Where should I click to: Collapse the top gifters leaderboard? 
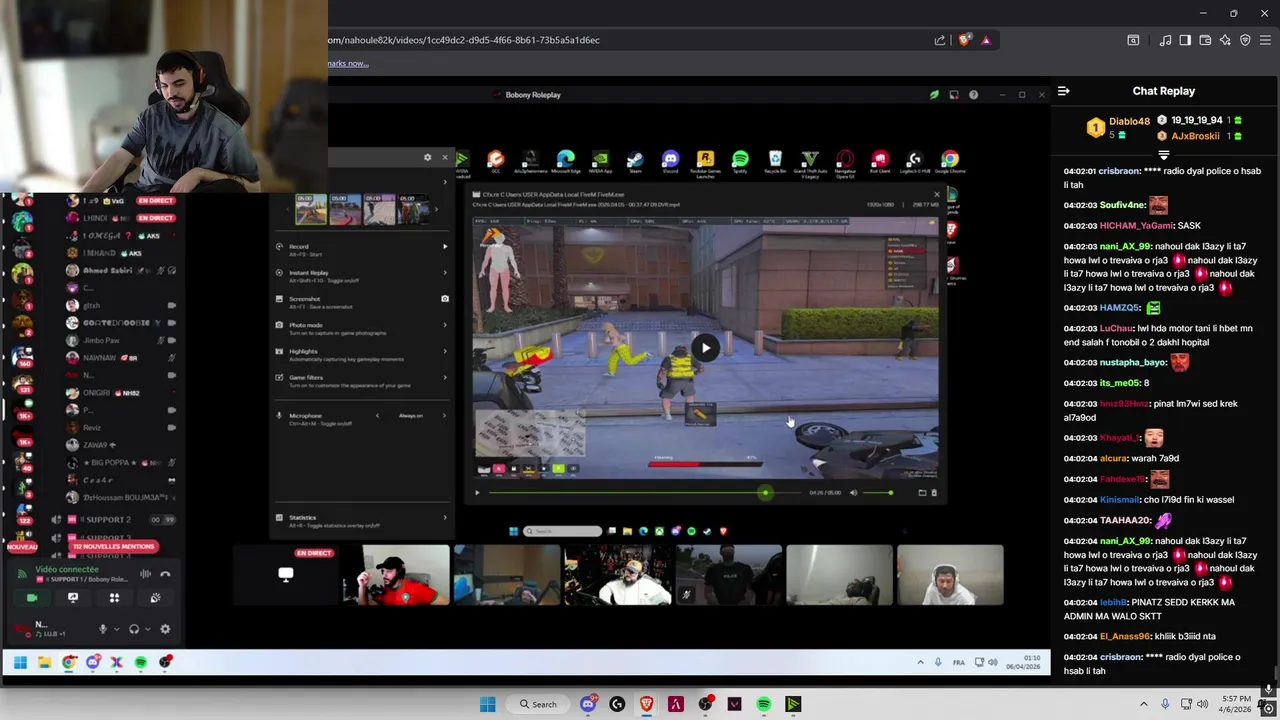1164,155
